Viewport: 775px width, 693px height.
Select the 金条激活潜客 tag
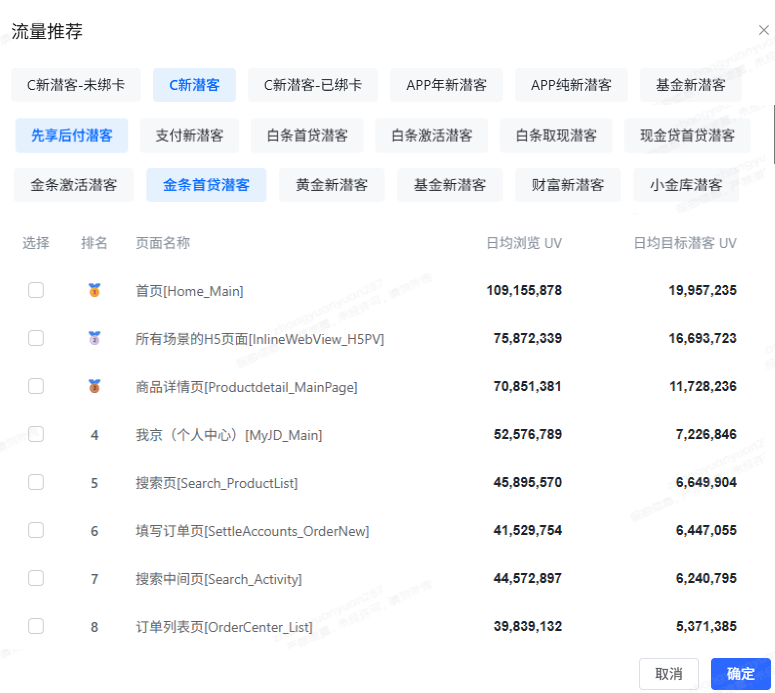point(74,185)
